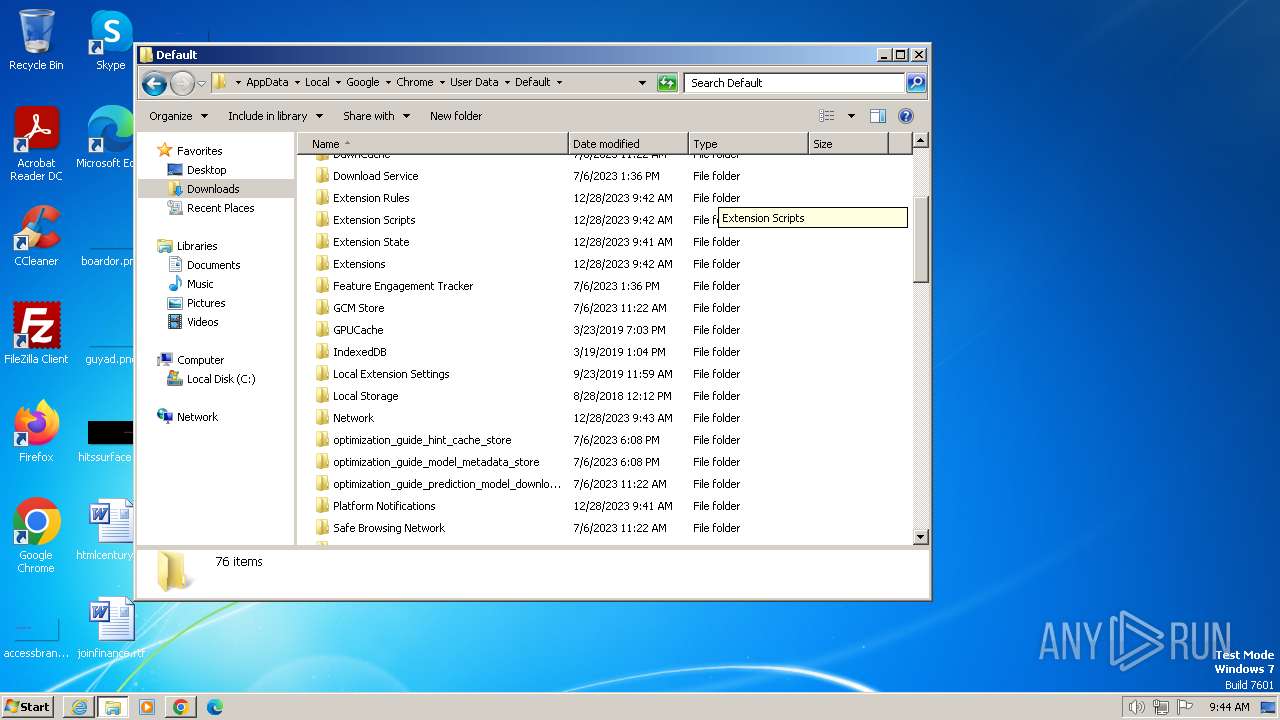Image resolution: width=1280 pixels, height=720 pixels.
Task: Click the file list scroll up arrow
Action: 921,141
